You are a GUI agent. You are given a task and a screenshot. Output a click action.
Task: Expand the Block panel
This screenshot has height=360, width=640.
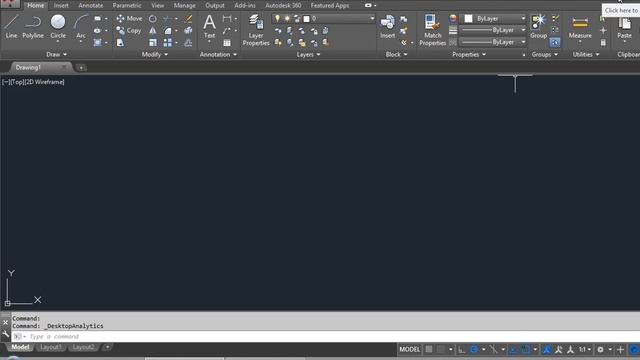[x=396, y=54]
